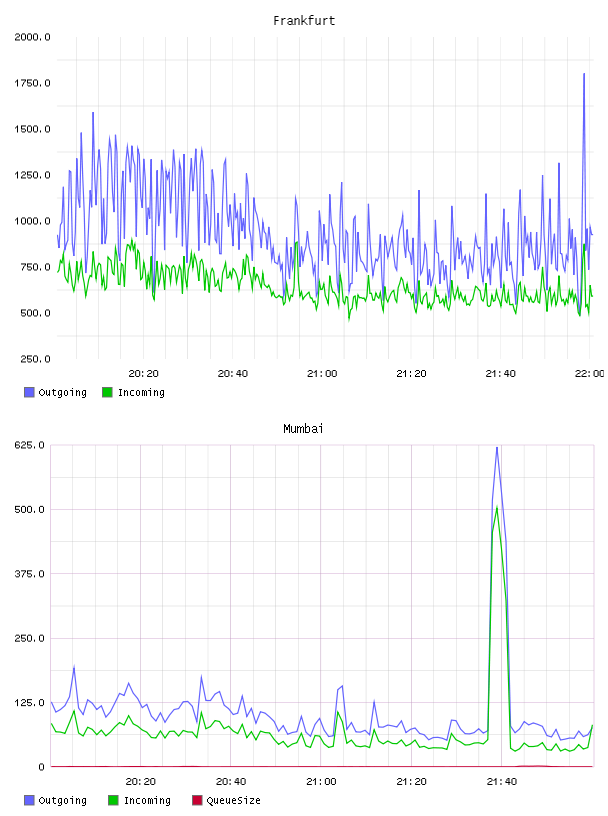Click the 22:00 time label on Frankfurt chart

click(x=590, y=374)
